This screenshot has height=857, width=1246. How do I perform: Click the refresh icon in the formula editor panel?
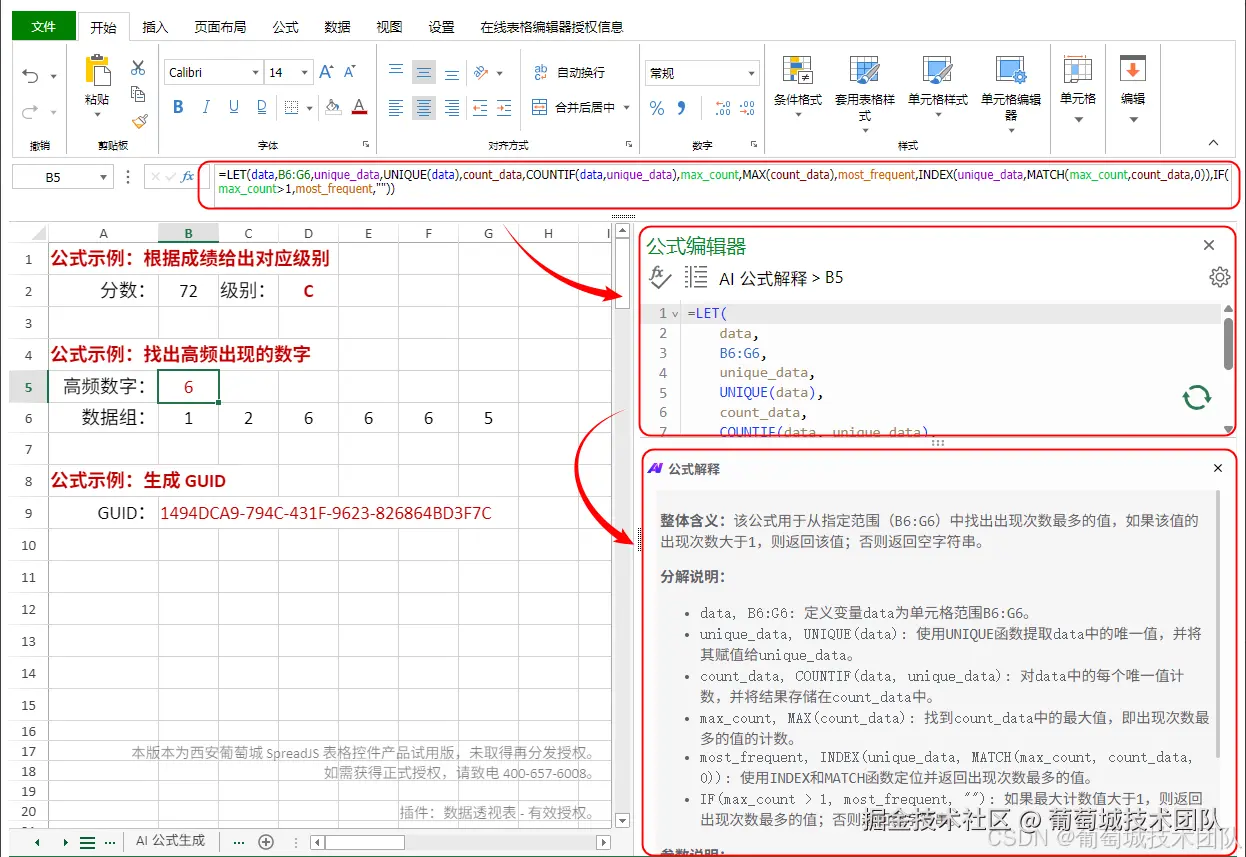click(x=1197, y=397)
